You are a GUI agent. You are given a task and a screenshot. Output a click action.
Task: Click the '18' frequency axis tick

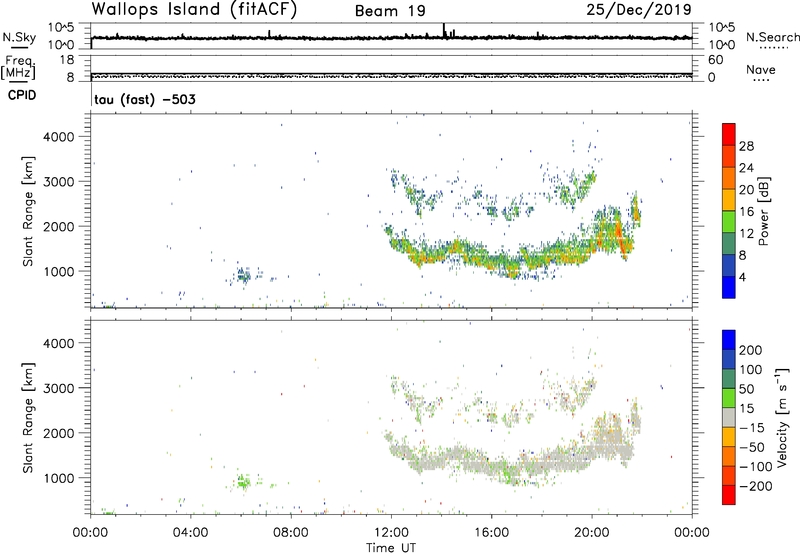point(67,60)
